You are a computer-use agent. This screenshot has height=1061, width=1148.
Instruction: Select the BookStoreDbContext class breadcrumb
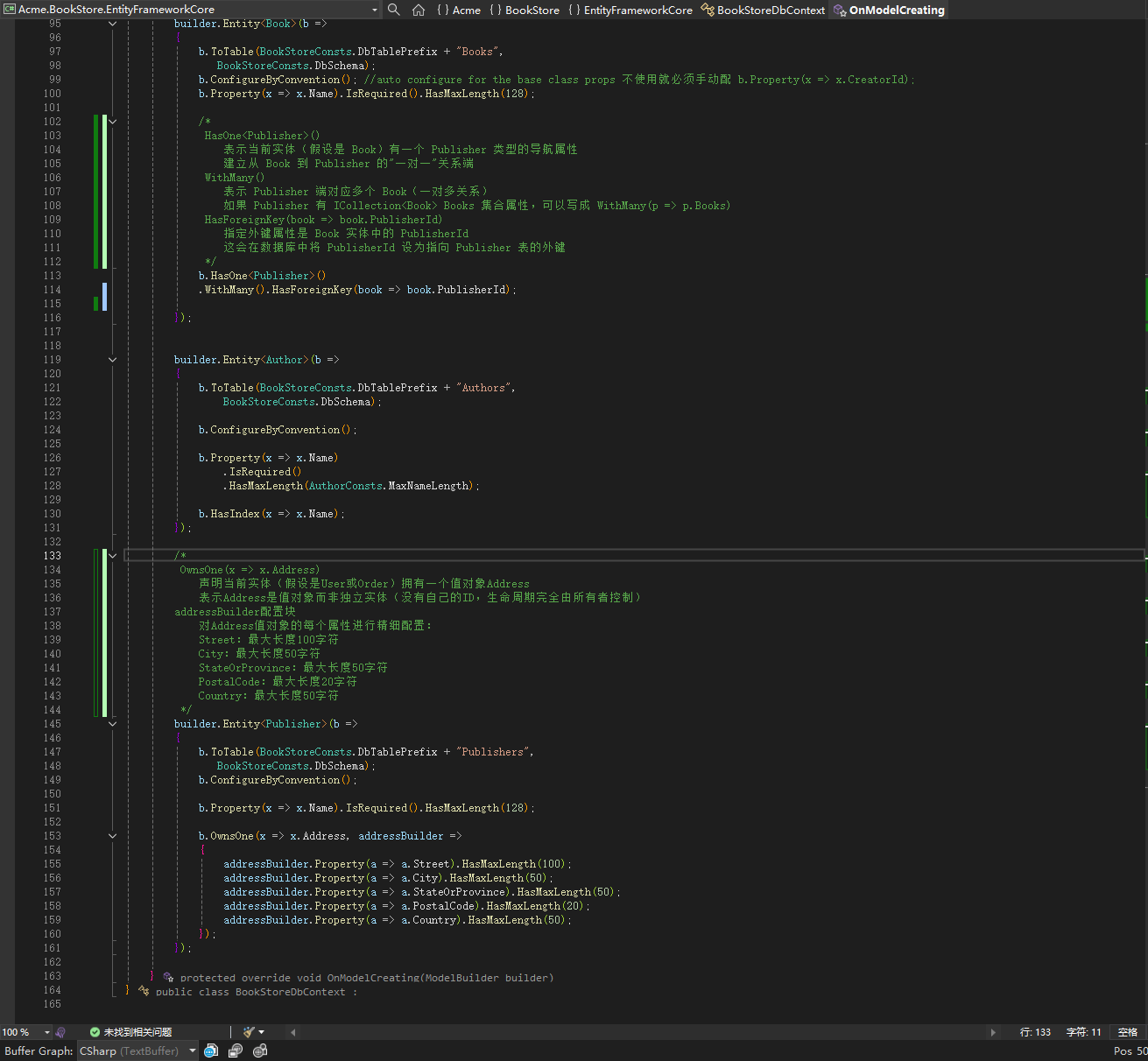tap(763, 10)
